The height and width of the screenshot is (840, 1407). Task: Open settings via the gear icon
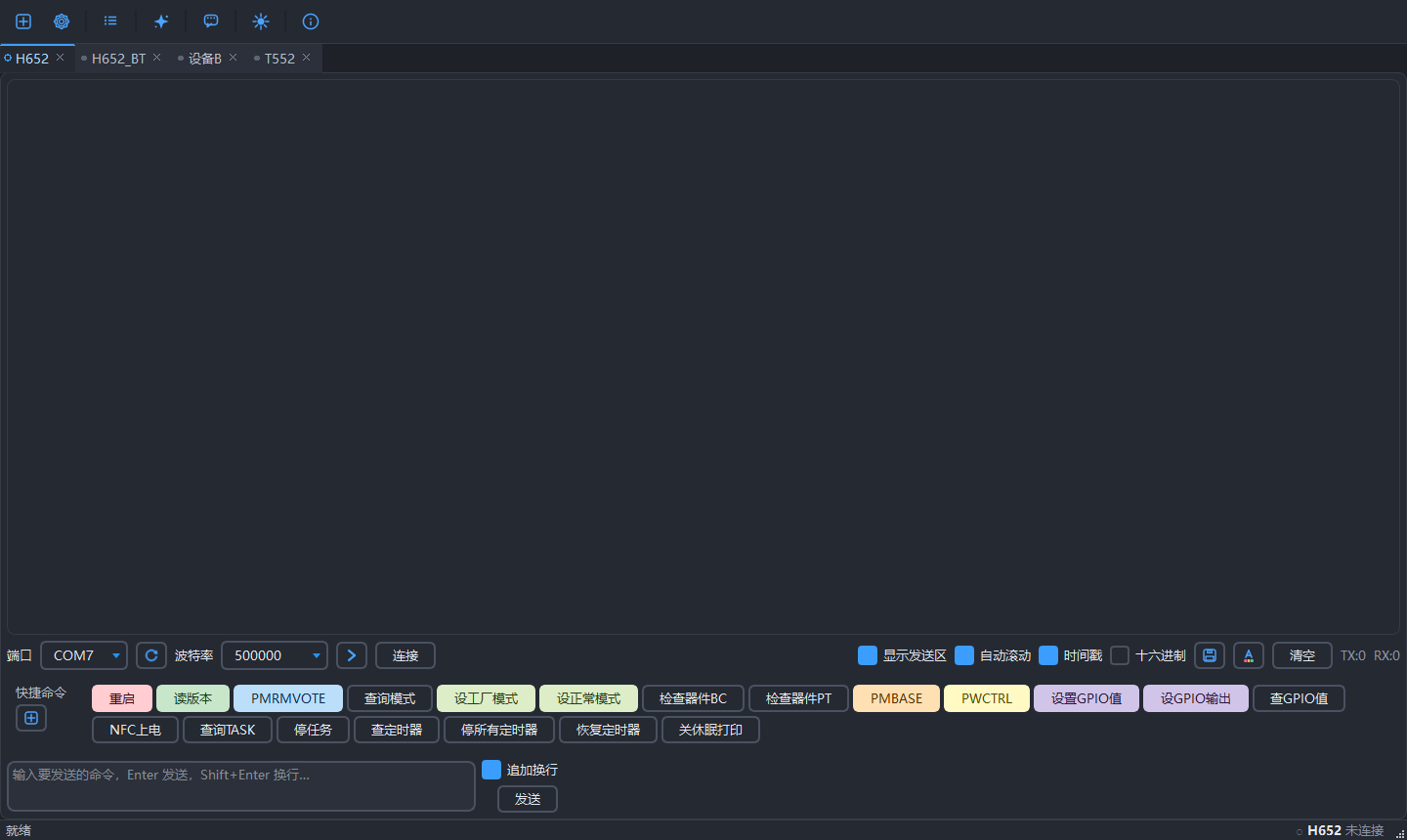62,21
